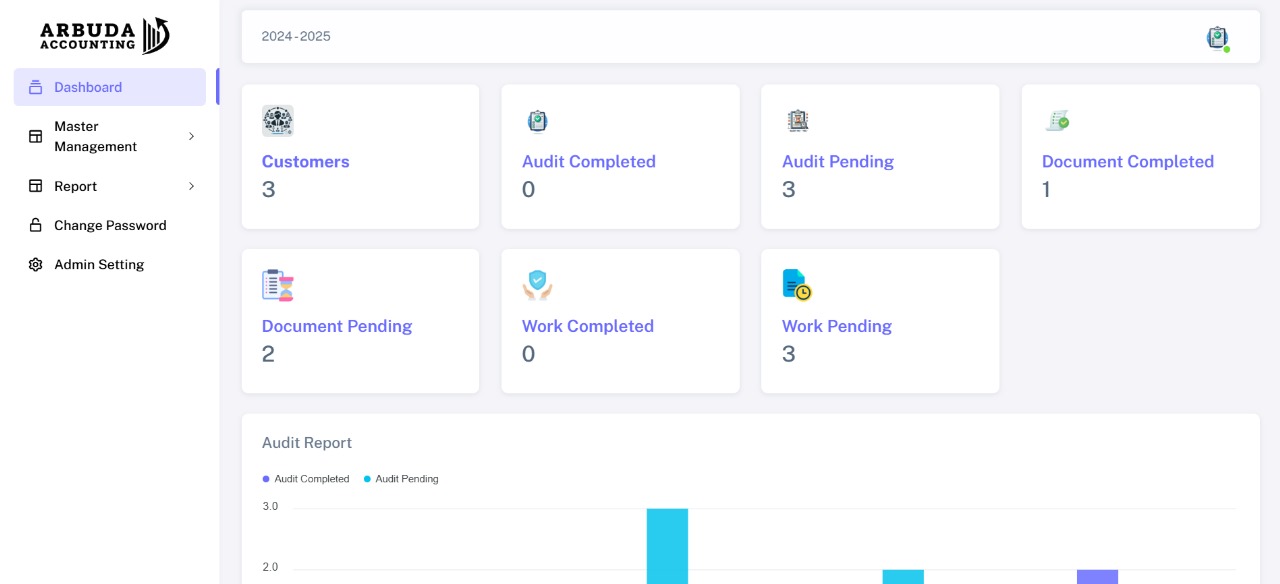Click the Work Completed shield icon
The width and height of the screenshot is (1280, 584).
pyautogui.click(x=537, y=285)
